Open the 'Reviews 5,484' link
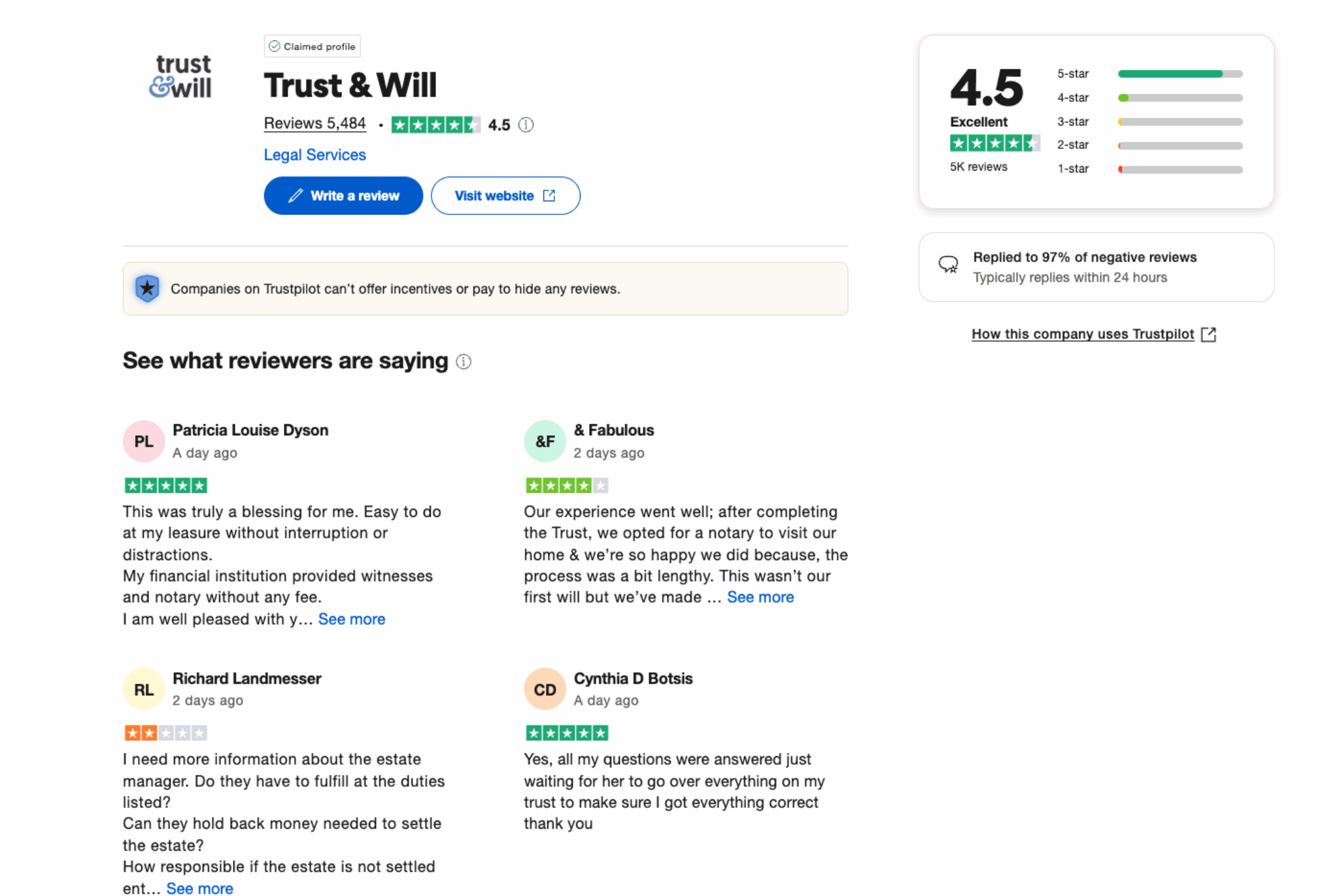The image size is (1339, 896). (315, 123)
